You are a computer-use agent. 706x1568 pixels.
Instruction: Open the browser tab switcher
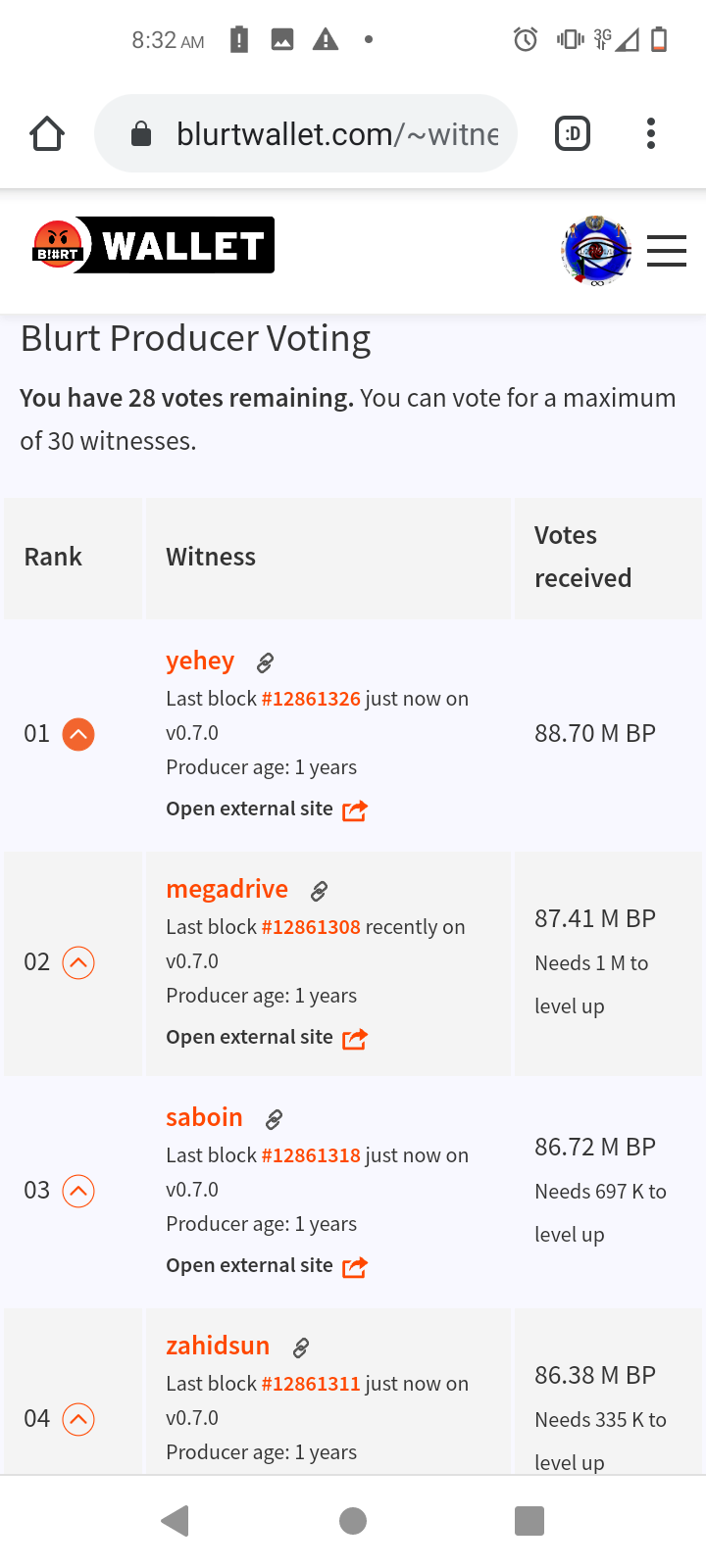(573, 133)
